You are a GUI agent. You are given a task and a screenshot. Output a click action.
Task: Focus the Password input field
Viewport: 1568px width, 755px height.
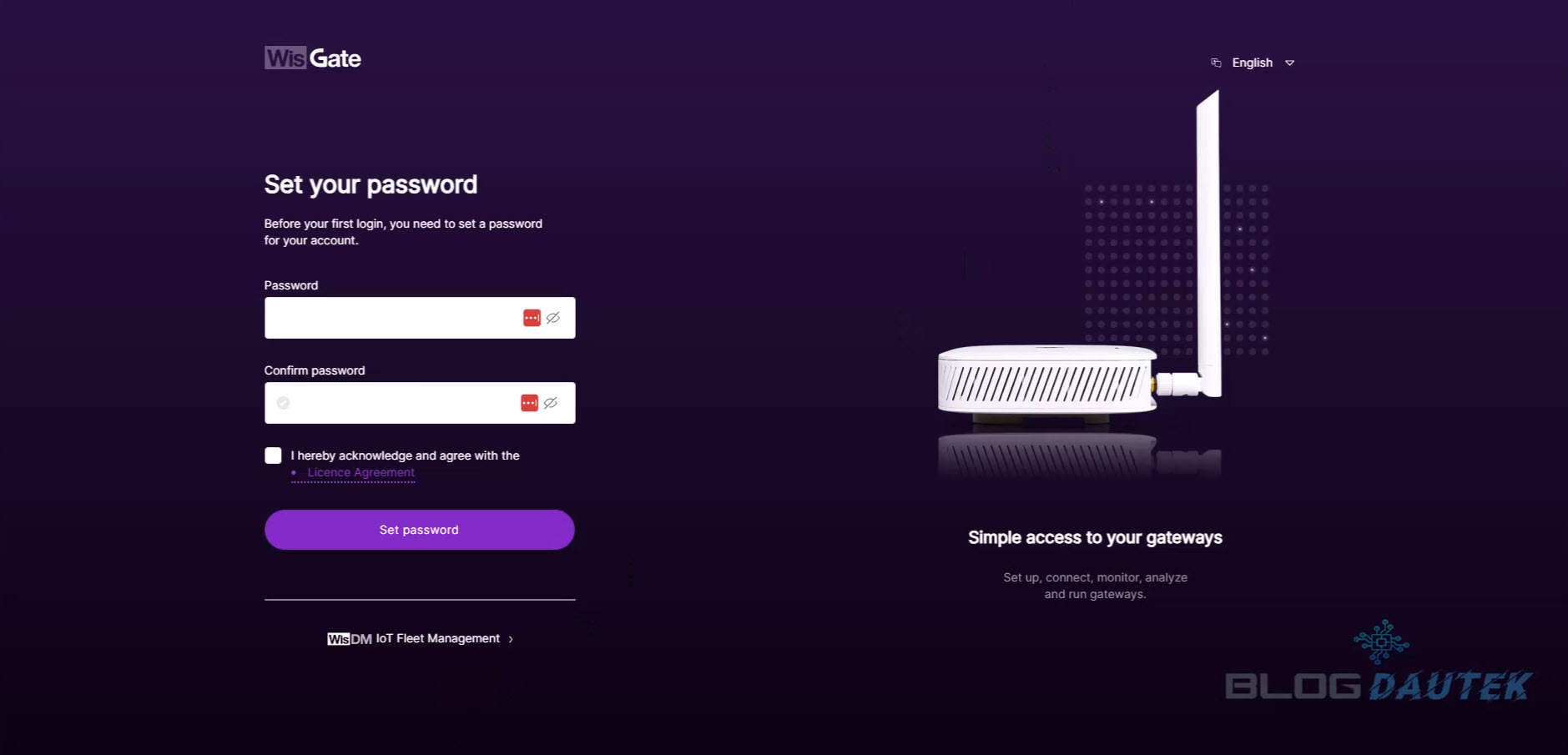[x=392, y=318]
